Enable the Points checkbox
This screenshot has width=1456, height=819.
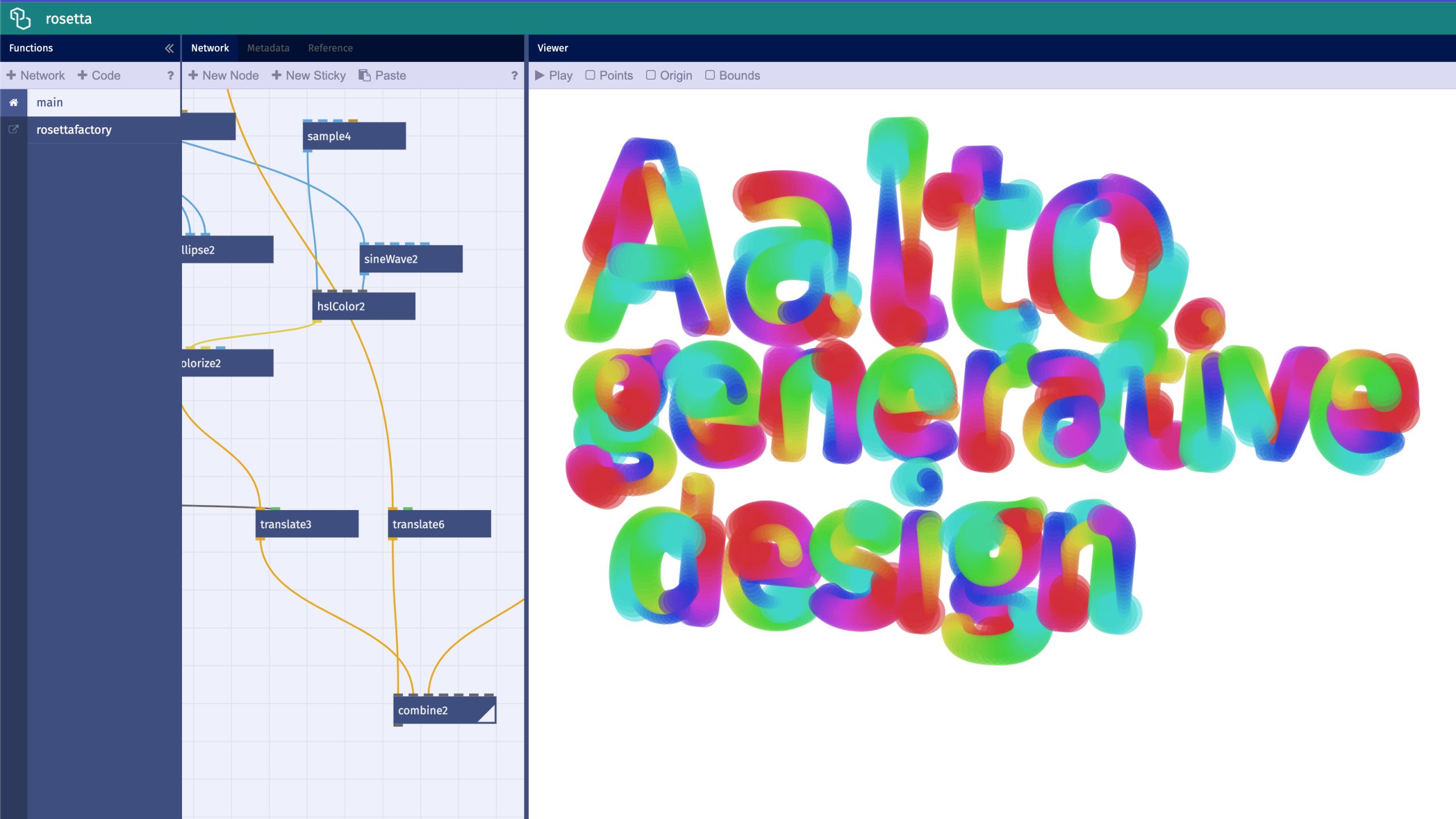tap(590, 75)
